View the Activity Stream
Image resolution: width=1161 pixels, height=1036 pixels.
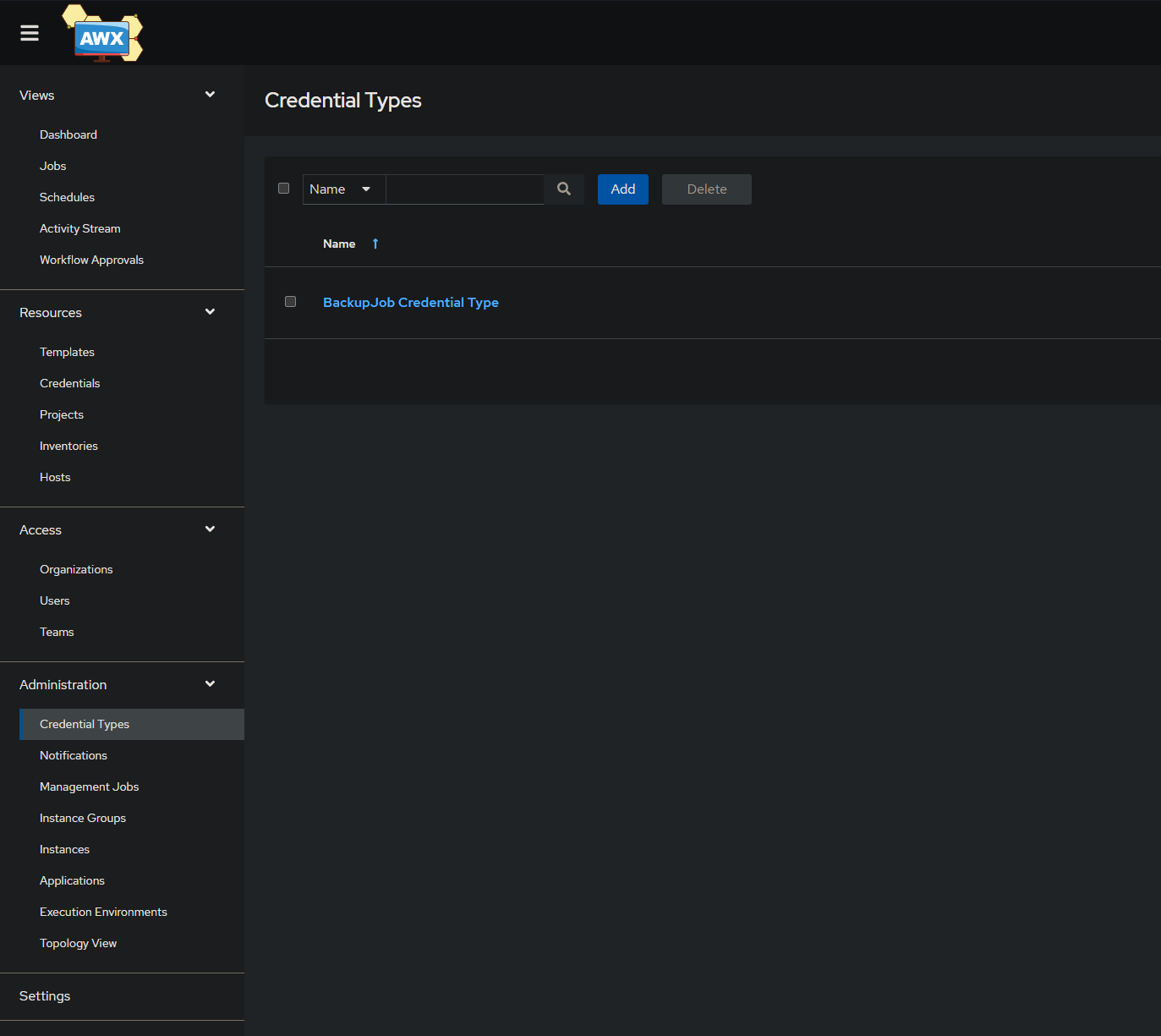click(x=80, y=228)
